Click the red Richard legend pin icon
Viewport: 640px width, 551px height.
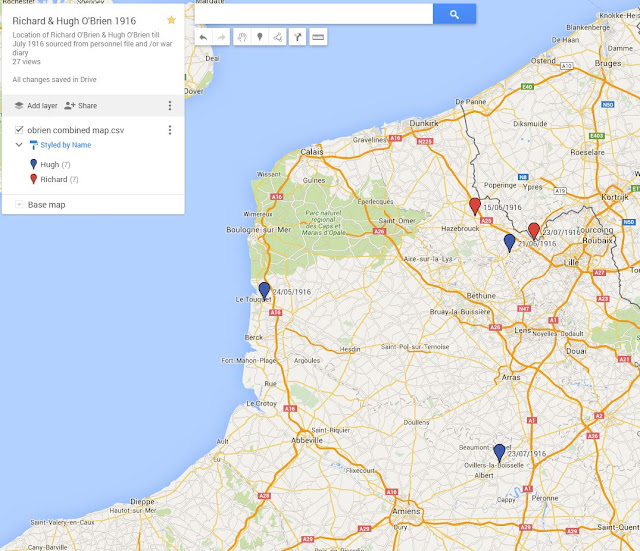[33, 179]
